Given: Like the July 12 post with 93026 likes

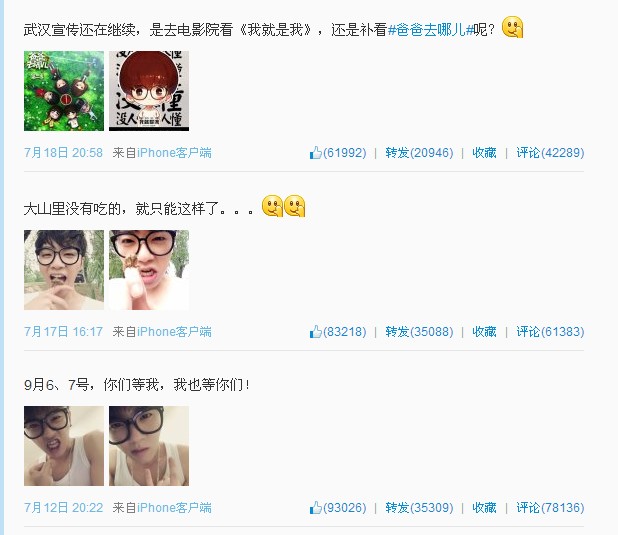Looking at the screenshot, I should click(x=338, y=508).
